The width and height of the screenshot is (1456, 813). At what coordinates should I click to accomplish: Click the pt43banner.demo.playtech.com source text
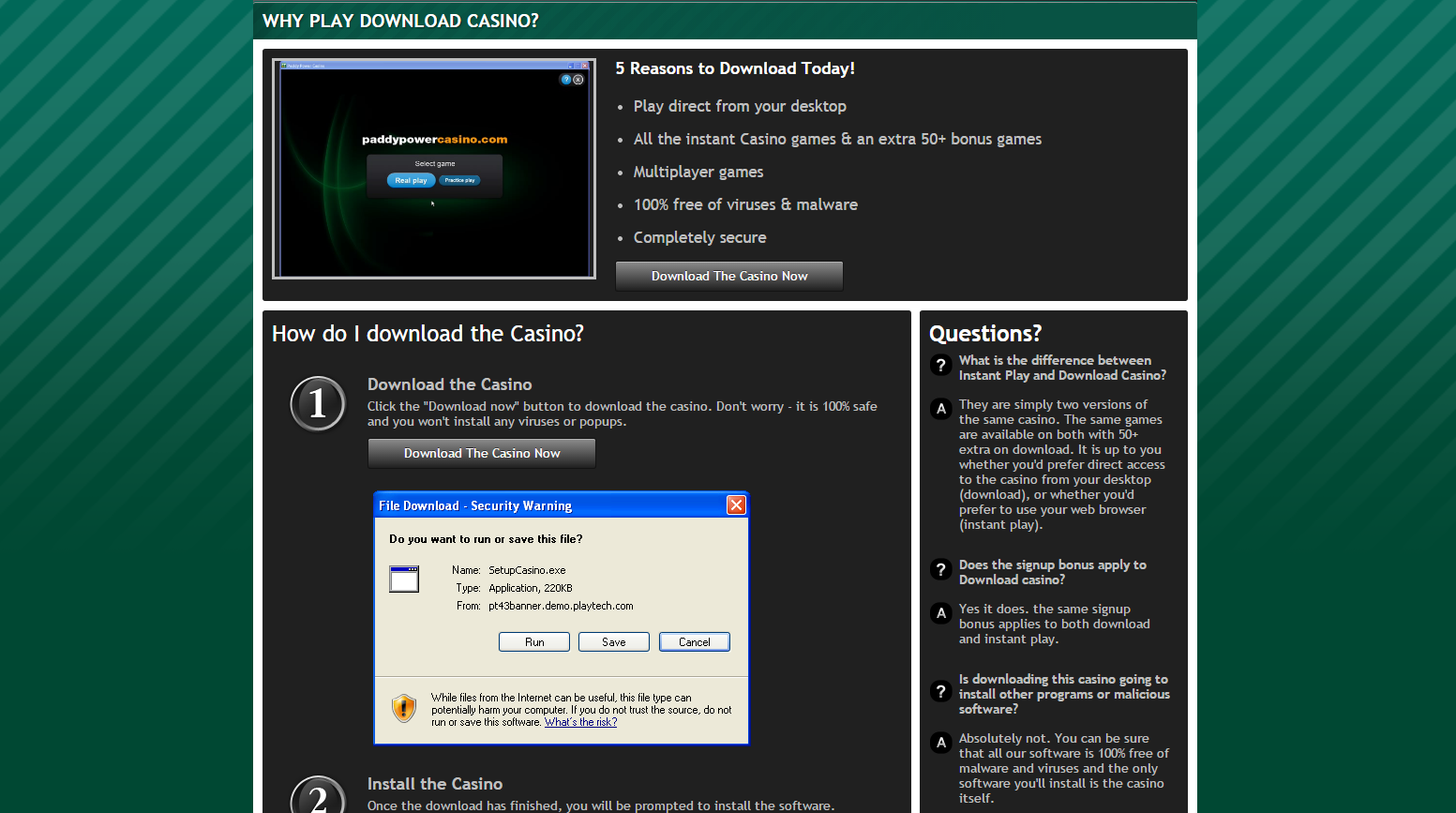561,606
